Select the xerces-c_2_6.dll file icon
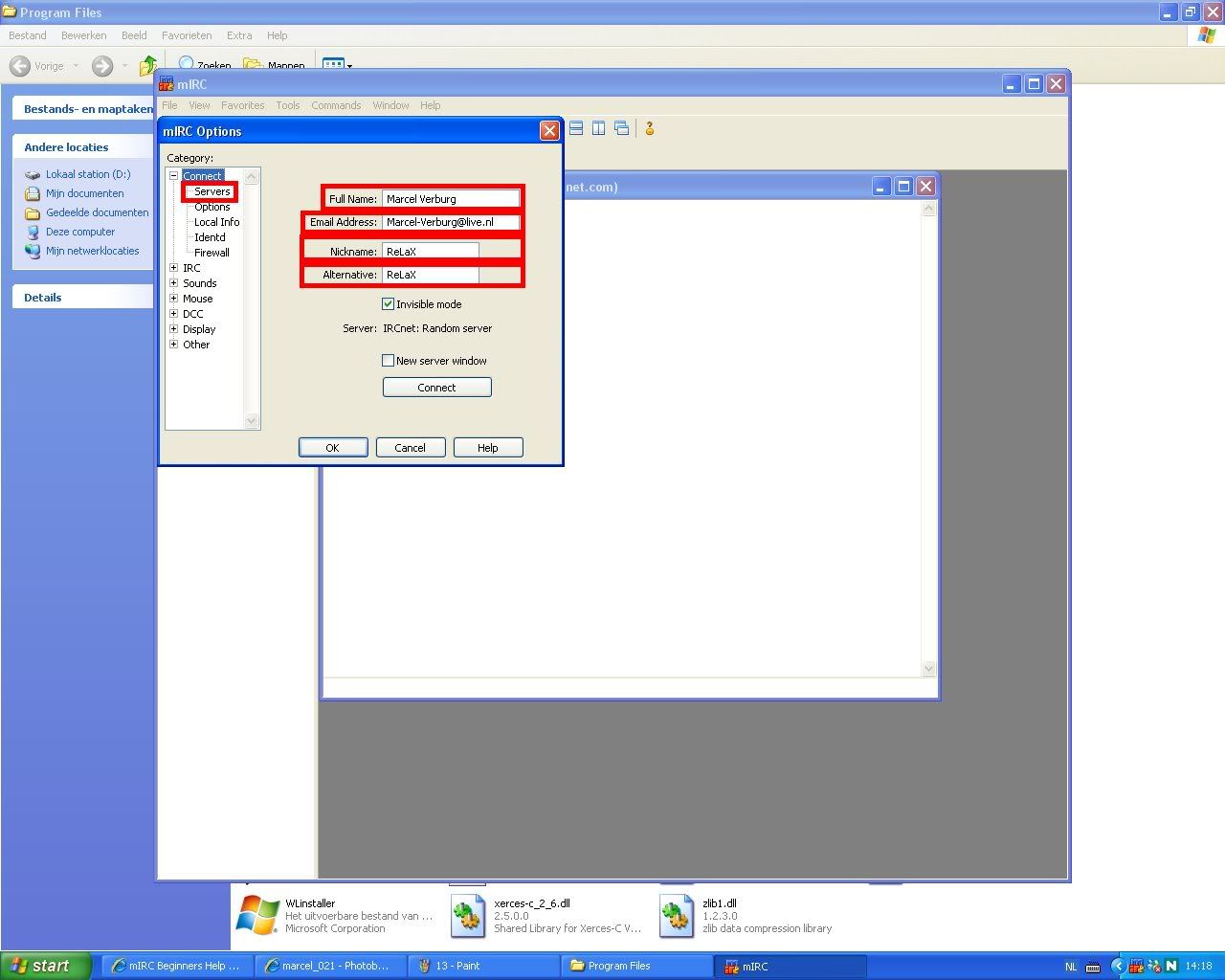Image resolution: width=1225 pixels, height=980 pixels. pyautogui.click(x=468, y=915)
